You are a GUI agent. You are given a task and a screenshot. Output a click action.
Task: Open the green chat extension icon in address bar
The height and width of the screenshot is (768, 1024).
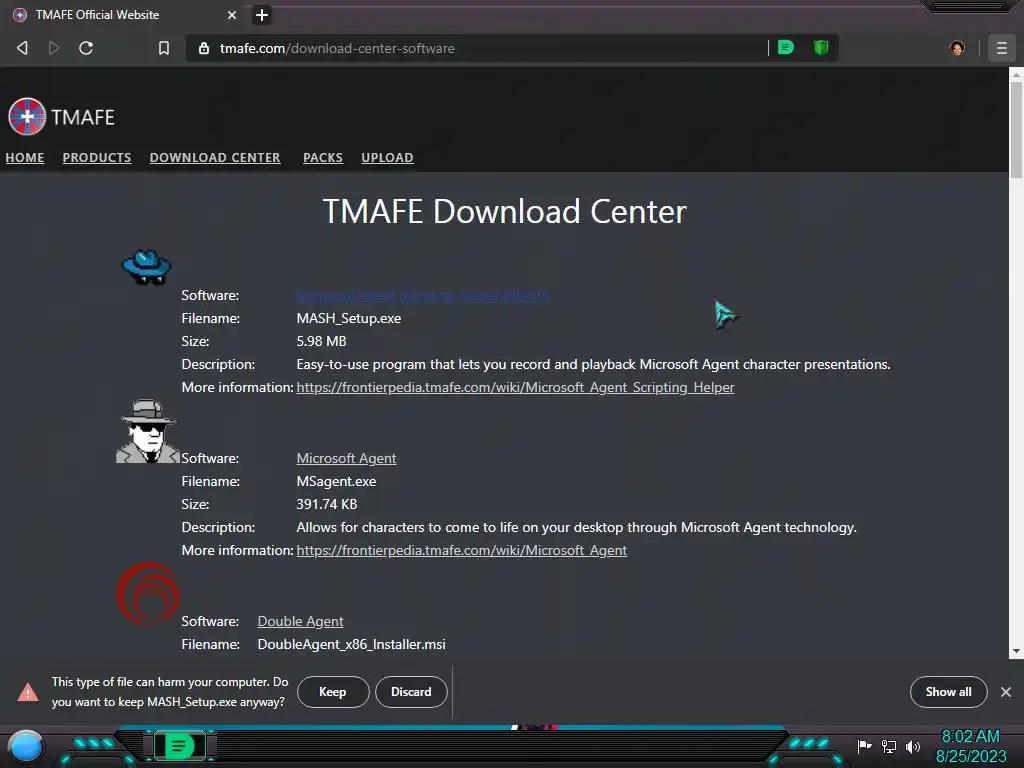[x=786, y=47]
